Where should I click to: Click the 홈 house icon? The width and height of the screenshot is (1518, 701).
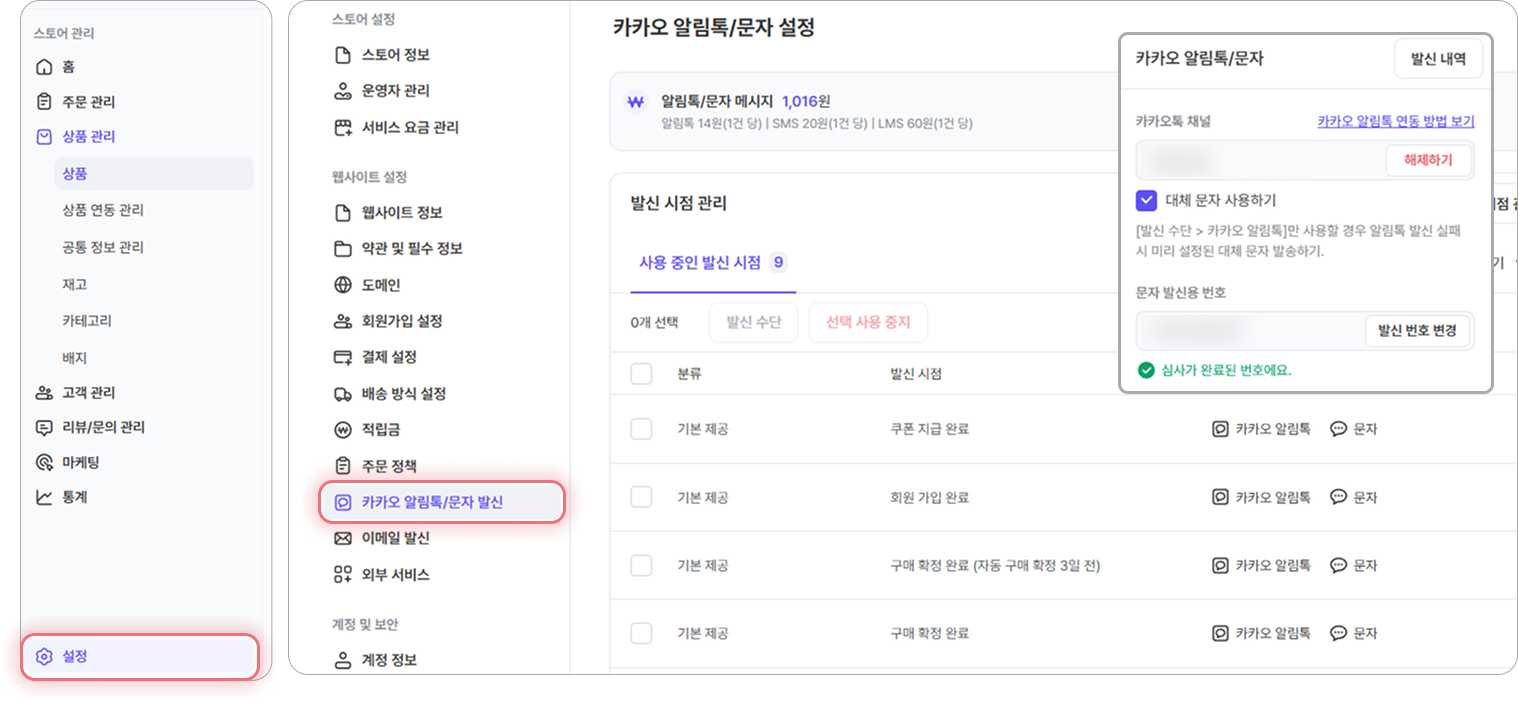tap(44, 67)
